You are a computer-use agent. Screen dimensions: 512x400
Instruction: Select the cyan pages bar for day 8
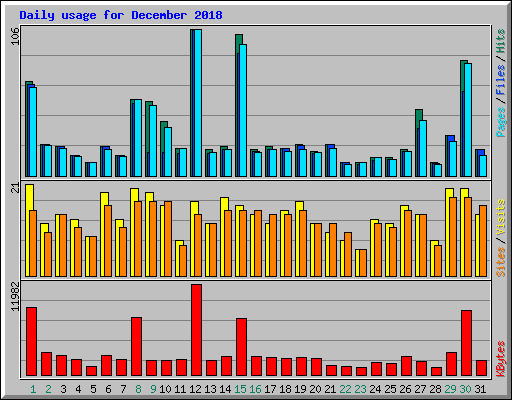138,138
